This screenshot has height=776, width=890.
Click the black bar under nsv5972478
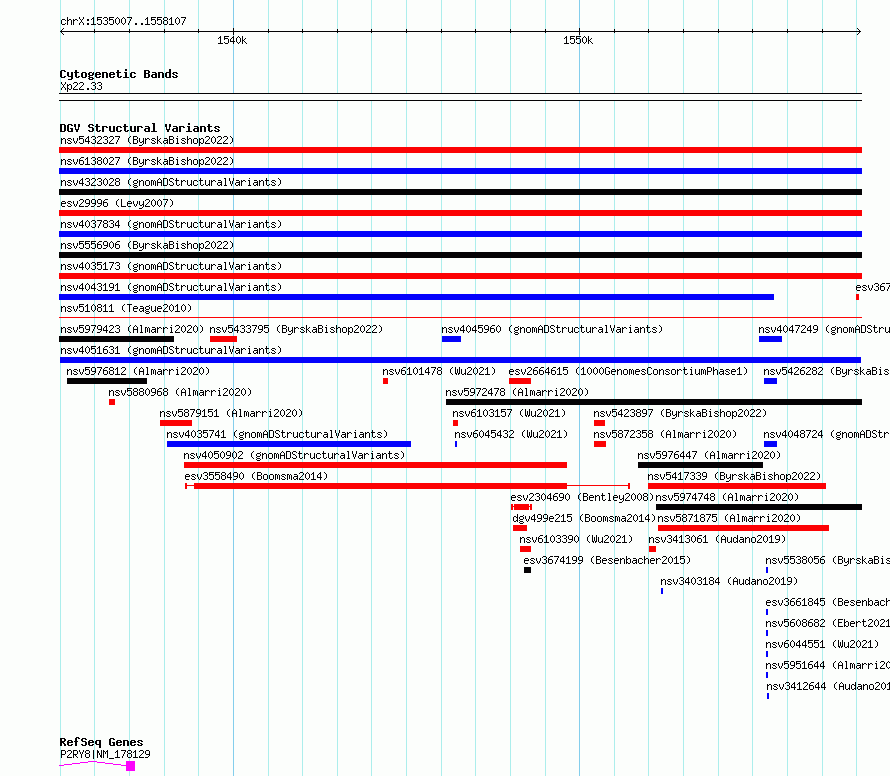pyautogui.click(x=654, y=402)
